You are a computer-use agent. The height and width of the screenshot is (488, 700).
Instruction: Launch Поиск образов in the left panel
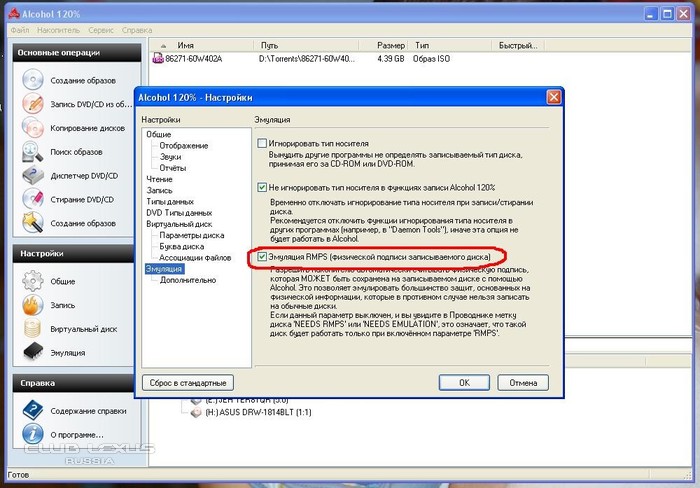[x=33, y=152]
